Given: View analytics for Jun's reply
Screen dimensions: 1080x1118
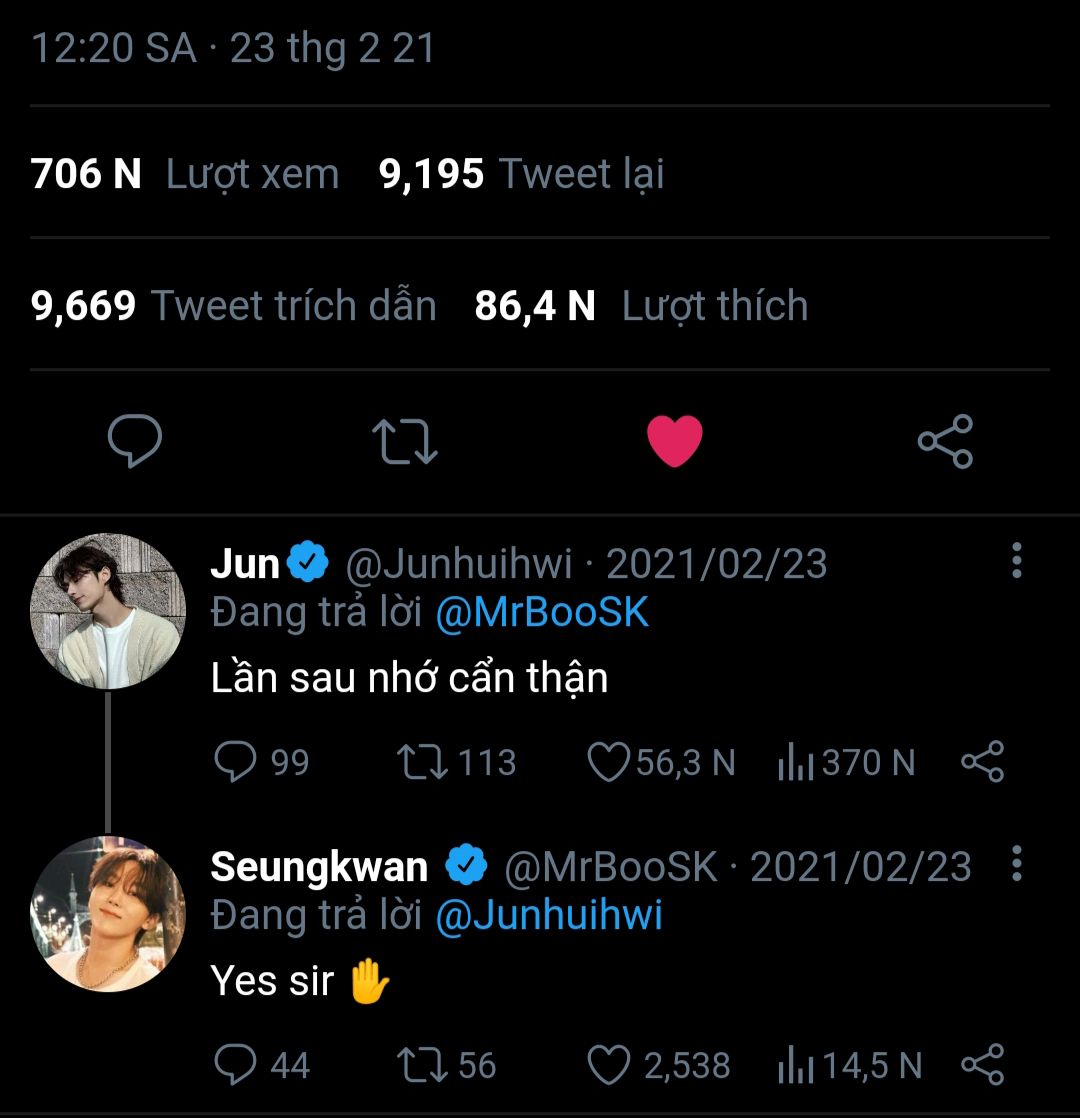Looking at the screenshot, I should pyautogui.click(x=793, y=763).
